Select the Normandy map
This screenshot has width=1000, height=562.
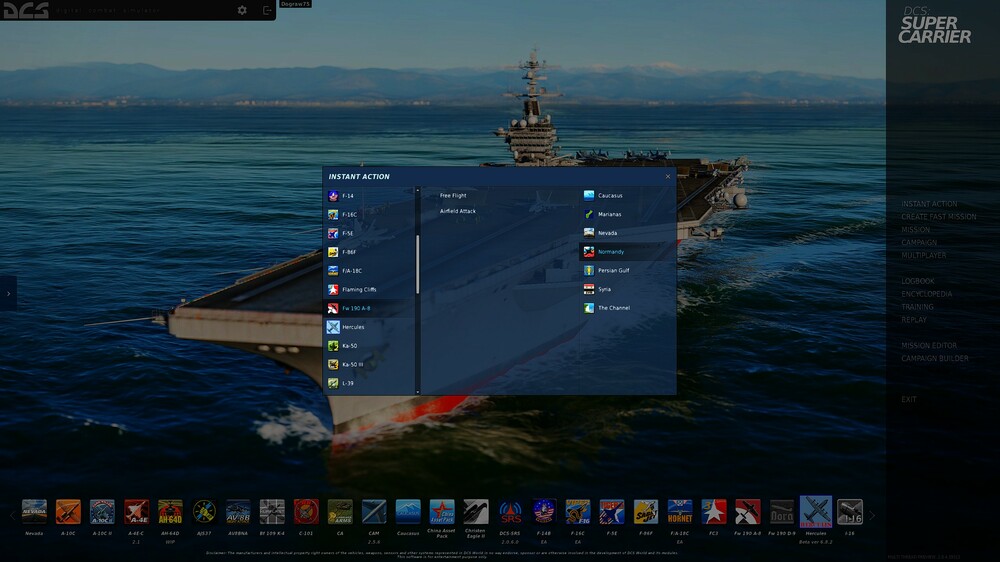pos(627,252)
